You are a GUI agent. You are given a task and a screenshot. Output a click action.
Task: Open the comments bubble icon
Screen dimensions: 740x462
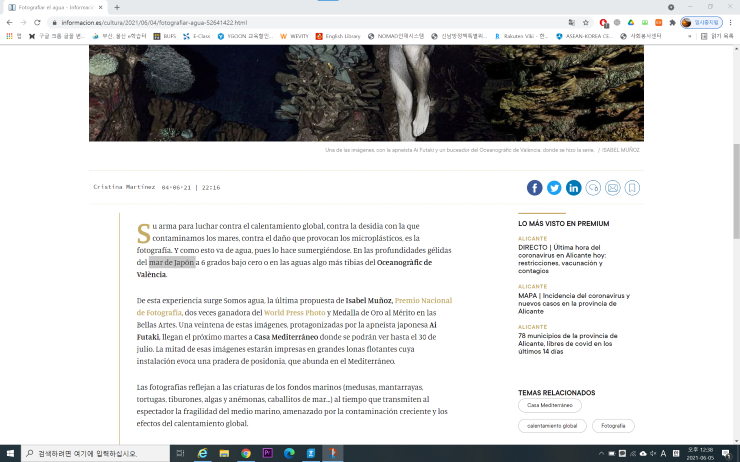593,188
